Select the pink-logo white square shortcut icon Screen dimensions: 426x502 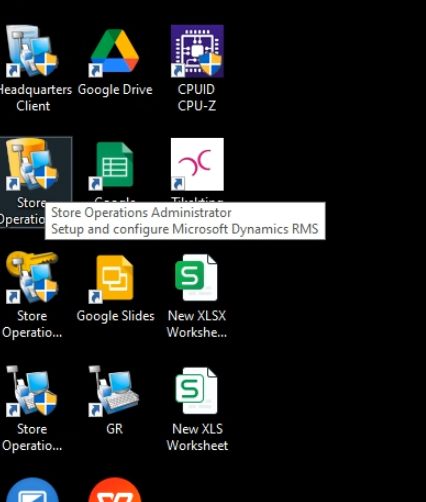[197, 164]
